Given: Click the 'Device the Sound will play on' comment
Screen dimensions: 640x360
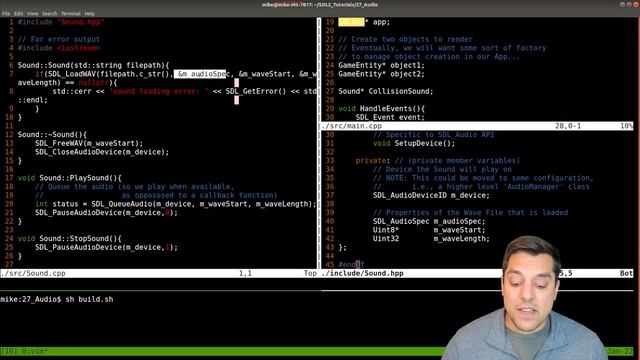Looking at the screenshot, I should pyautogui.click(x=442, y=169).
